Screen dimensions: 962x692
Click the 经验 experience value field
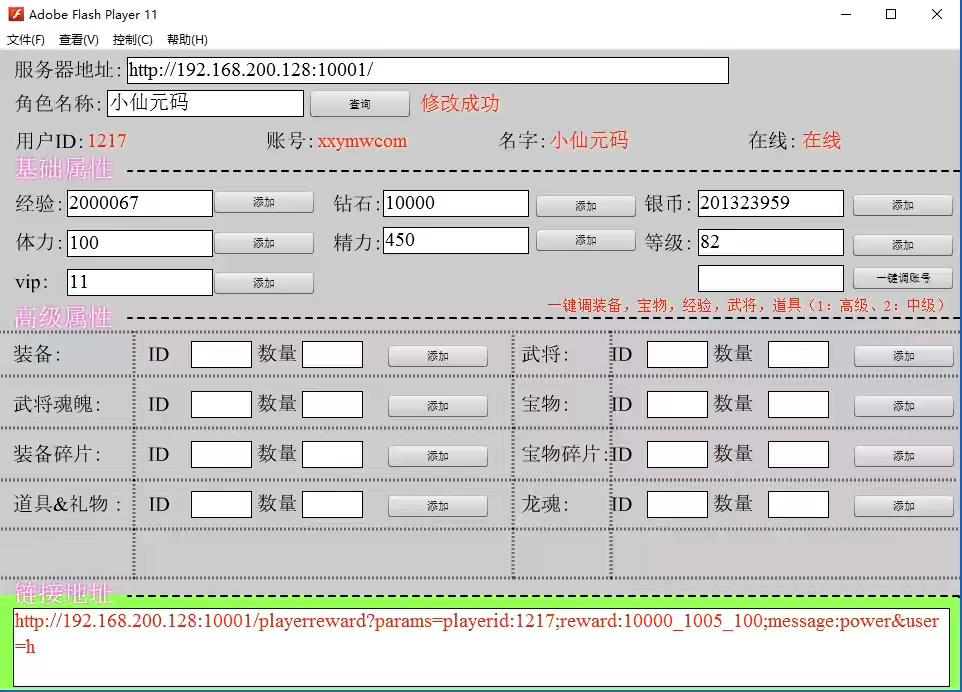pyautogui.click(x=140, y=203)
